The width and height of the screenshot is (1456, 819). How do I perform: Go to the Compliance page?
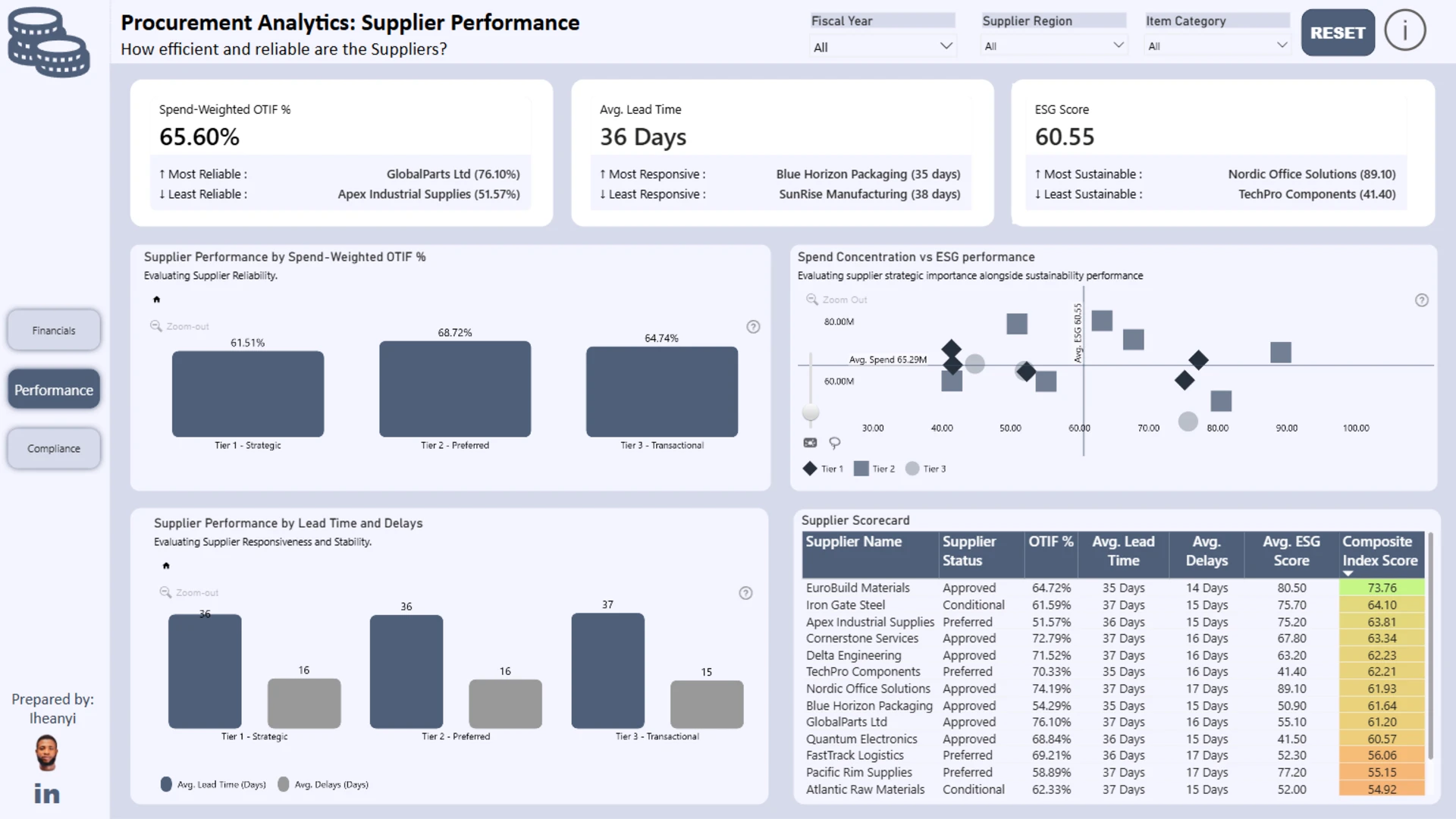coord(54,449)
